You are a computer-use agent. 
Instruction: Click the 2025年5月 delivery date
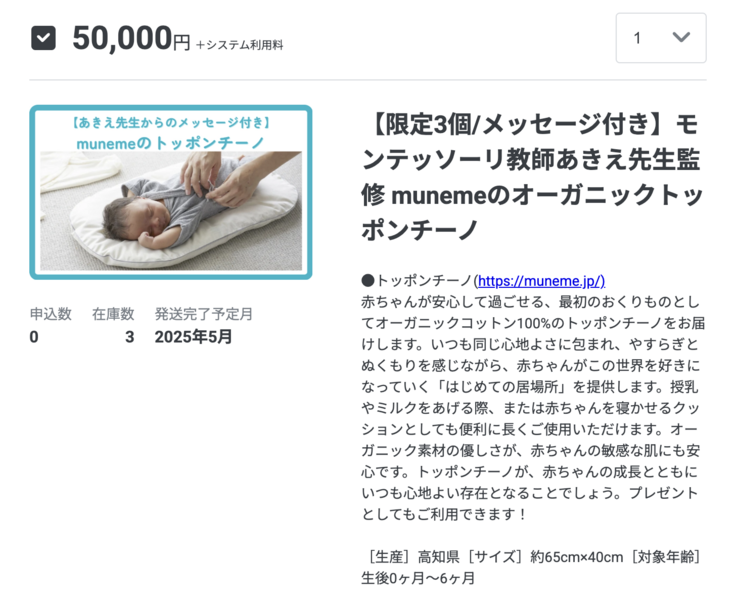(194, 337)
